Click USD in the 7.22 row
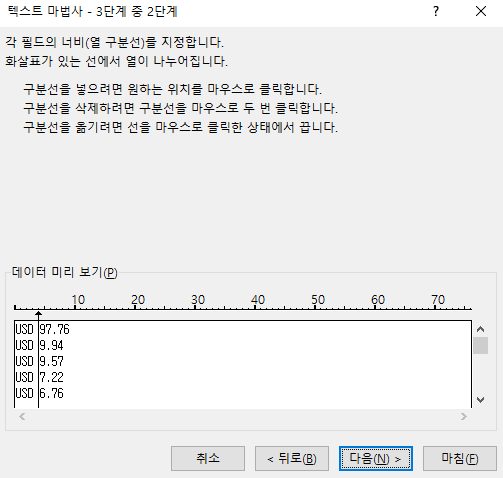 [x=24, y=378]
